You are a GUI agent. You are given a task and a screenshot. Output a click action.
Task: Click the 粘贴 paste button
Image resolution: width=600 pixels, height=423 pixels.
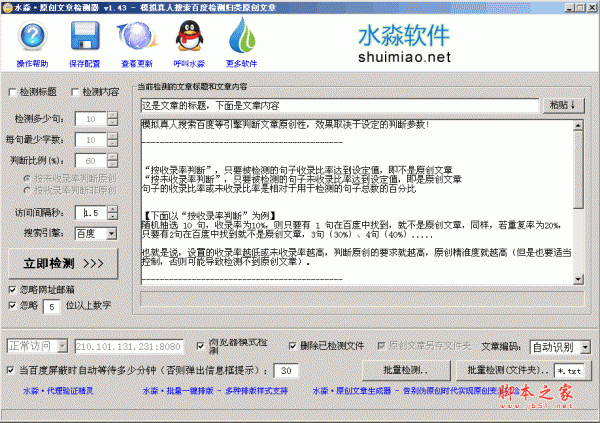(563, 105)
